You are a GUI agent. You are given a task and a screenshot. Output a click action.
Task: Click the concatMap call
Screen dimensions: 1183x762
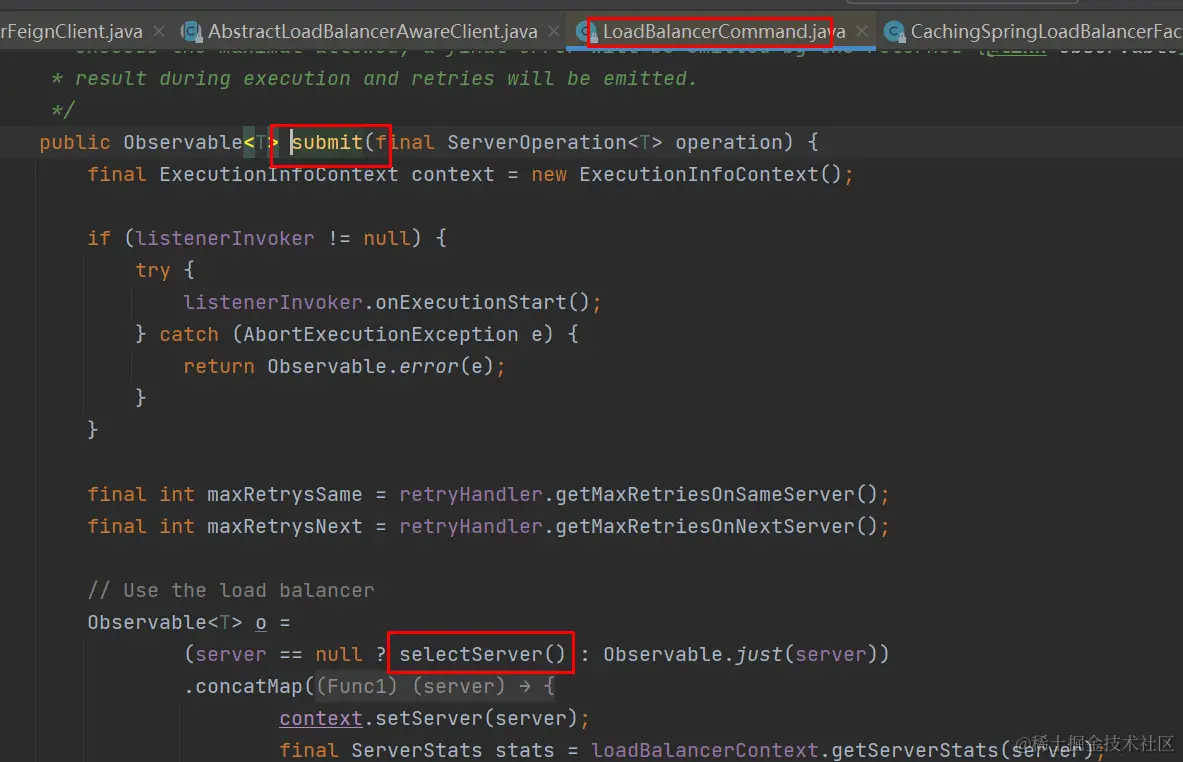click(x=250, y=687)
